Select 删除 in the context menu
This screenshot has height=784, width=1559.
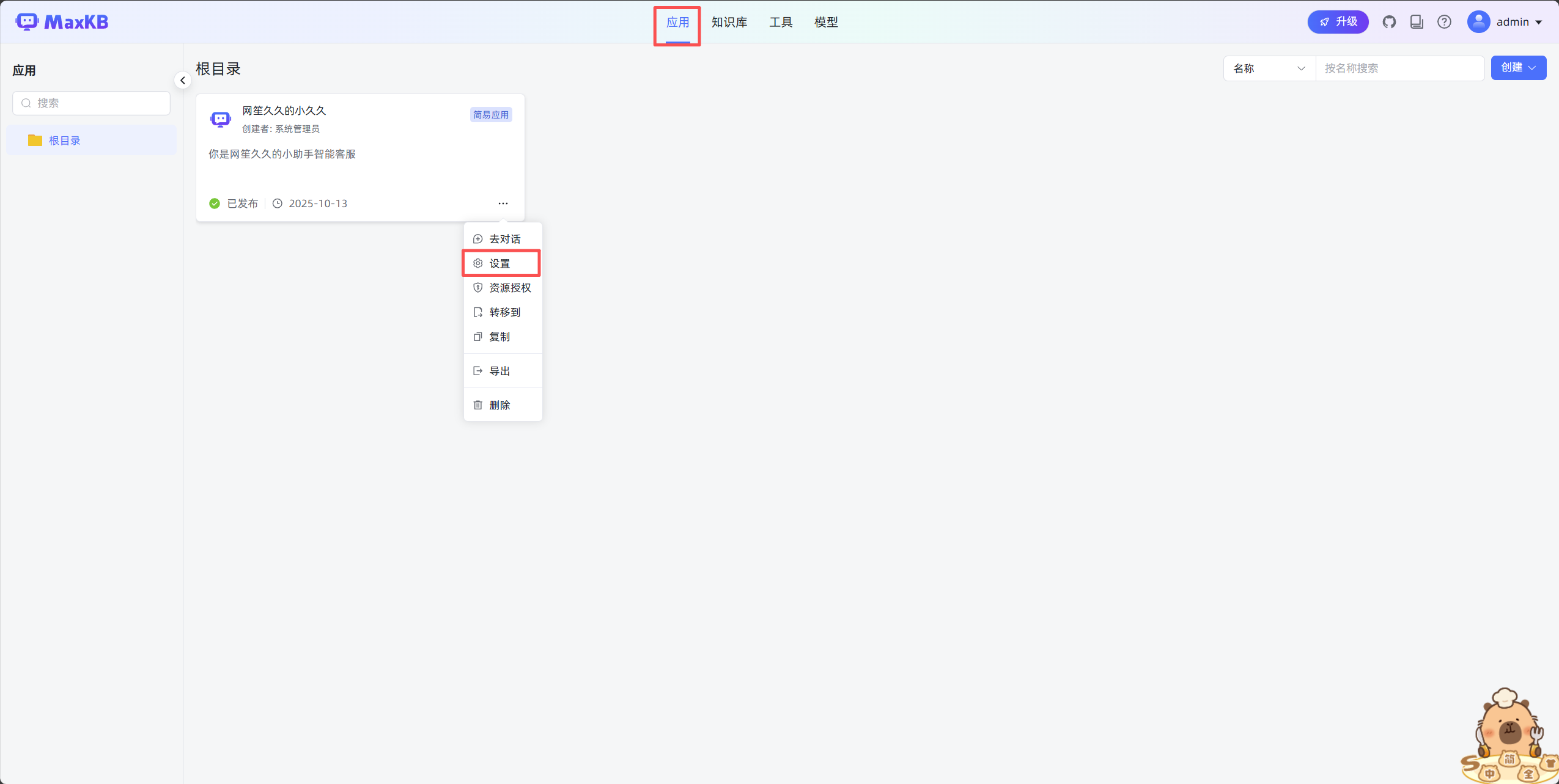pyautogui.click(x=499, y=405)
